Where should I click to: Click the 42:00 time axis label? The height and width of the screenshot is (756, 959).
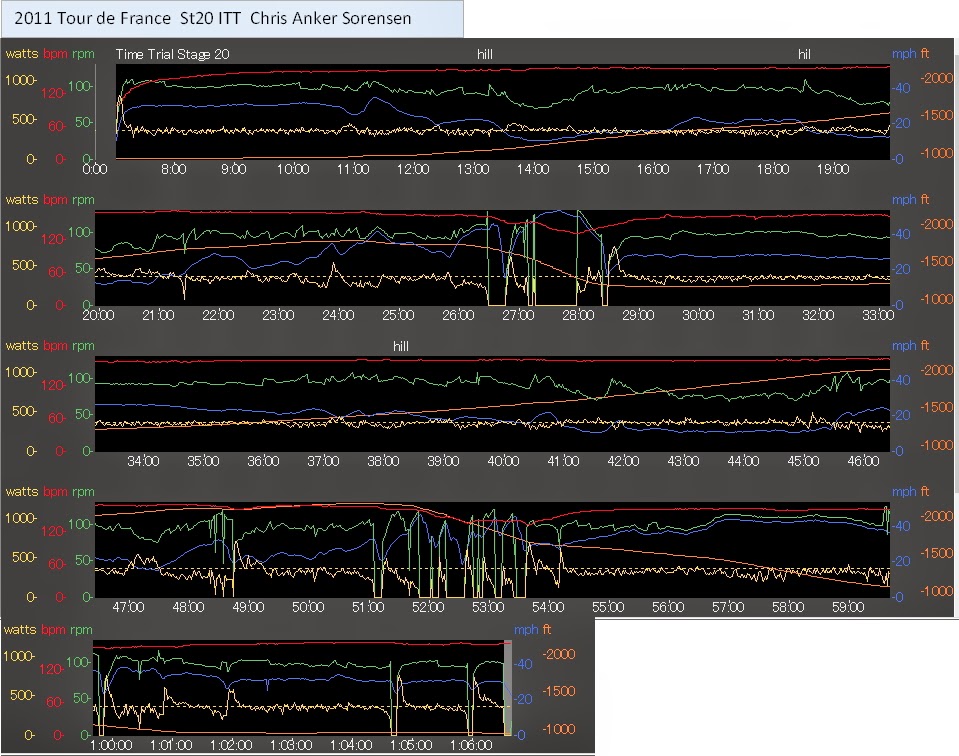pos(623,461)
